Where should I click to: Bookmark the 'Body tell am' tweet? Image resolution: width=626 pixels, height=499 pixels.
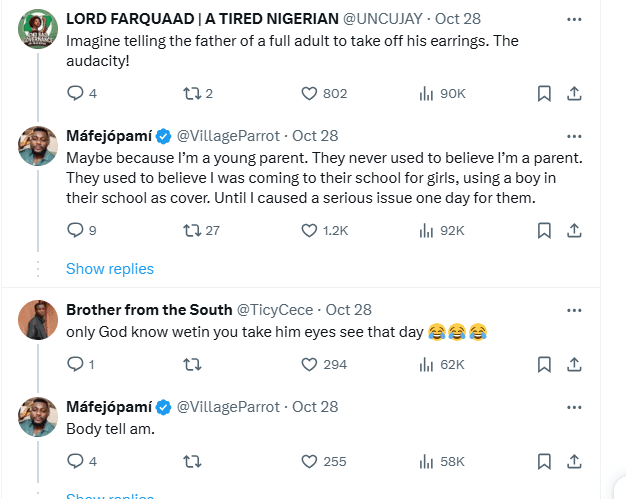coord(544,461)
